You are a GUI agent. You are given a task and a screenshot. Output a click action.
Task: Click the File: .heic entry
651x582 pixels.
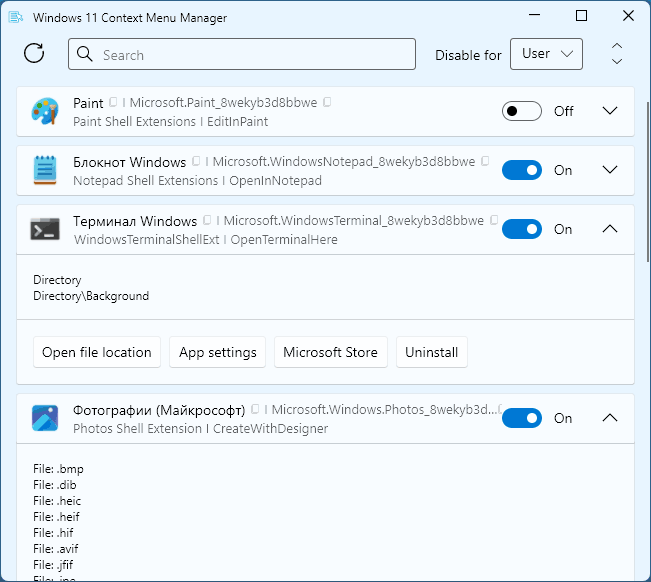click(57, 501)
